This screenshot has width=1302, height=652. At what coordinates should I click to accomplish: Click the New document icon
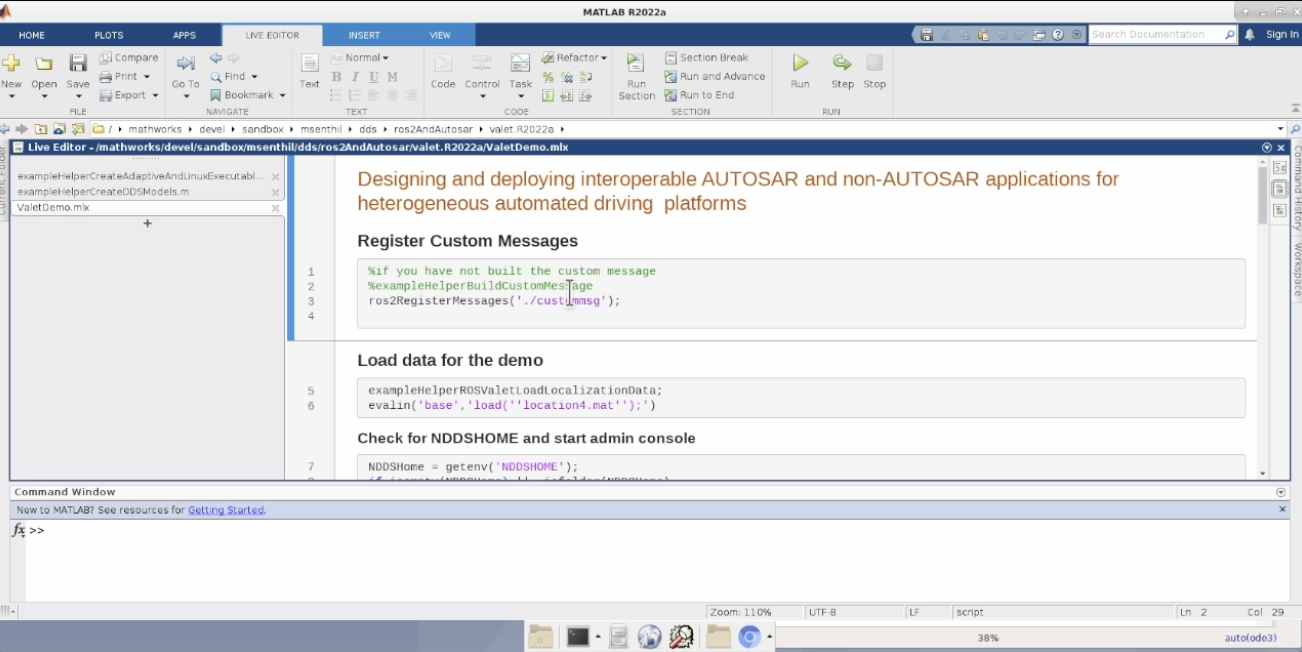[x=11, y=63]
